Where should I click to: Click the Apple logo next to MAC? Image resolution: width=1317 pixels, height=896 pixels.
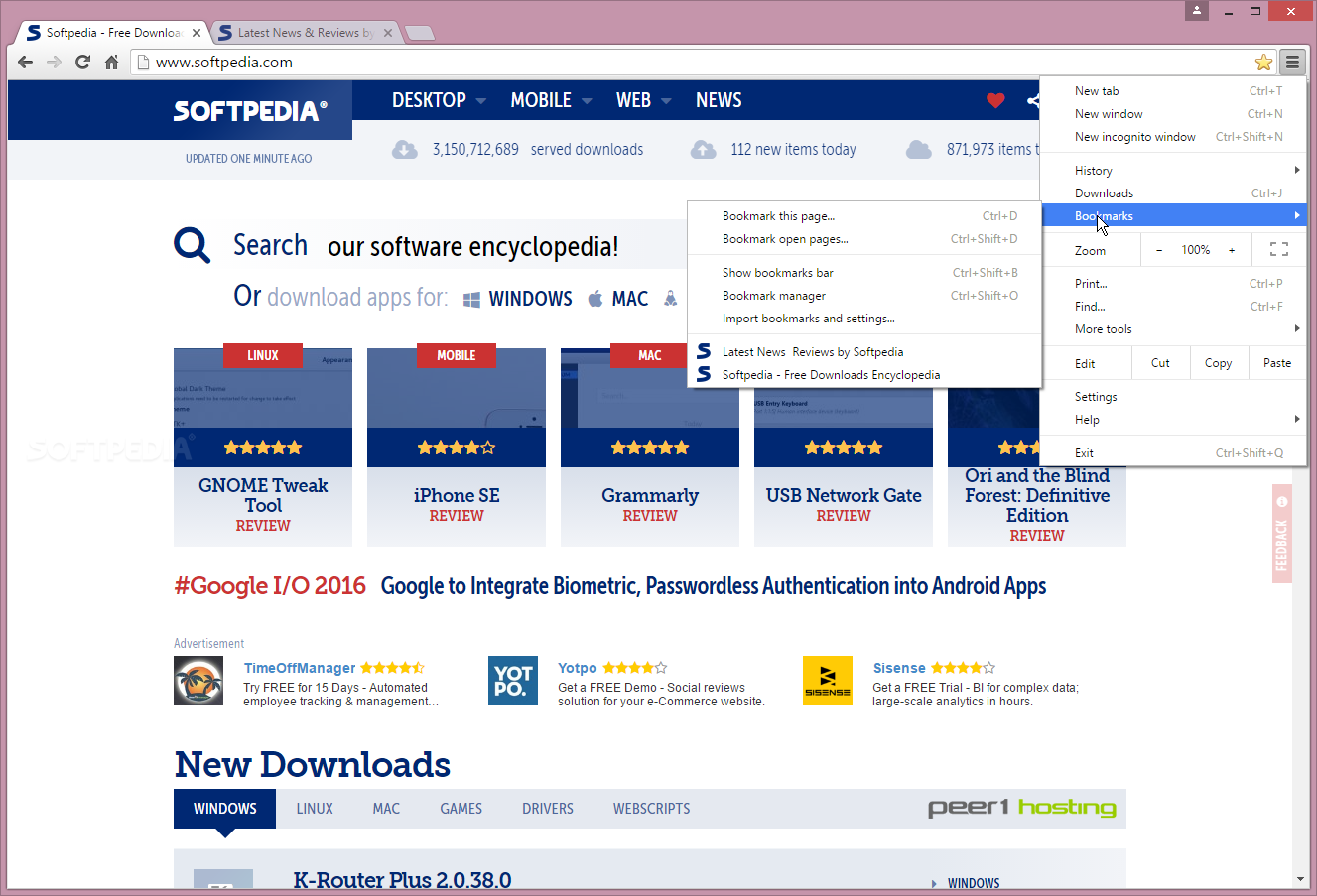coord(595,298)
